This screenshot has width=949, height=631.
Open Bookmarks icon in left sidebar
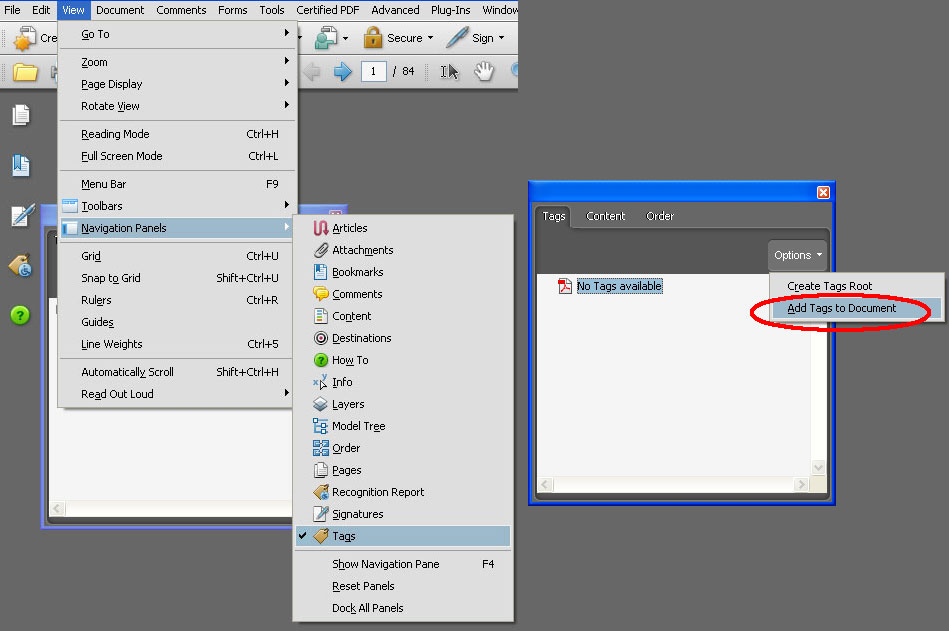coord(21,165)
